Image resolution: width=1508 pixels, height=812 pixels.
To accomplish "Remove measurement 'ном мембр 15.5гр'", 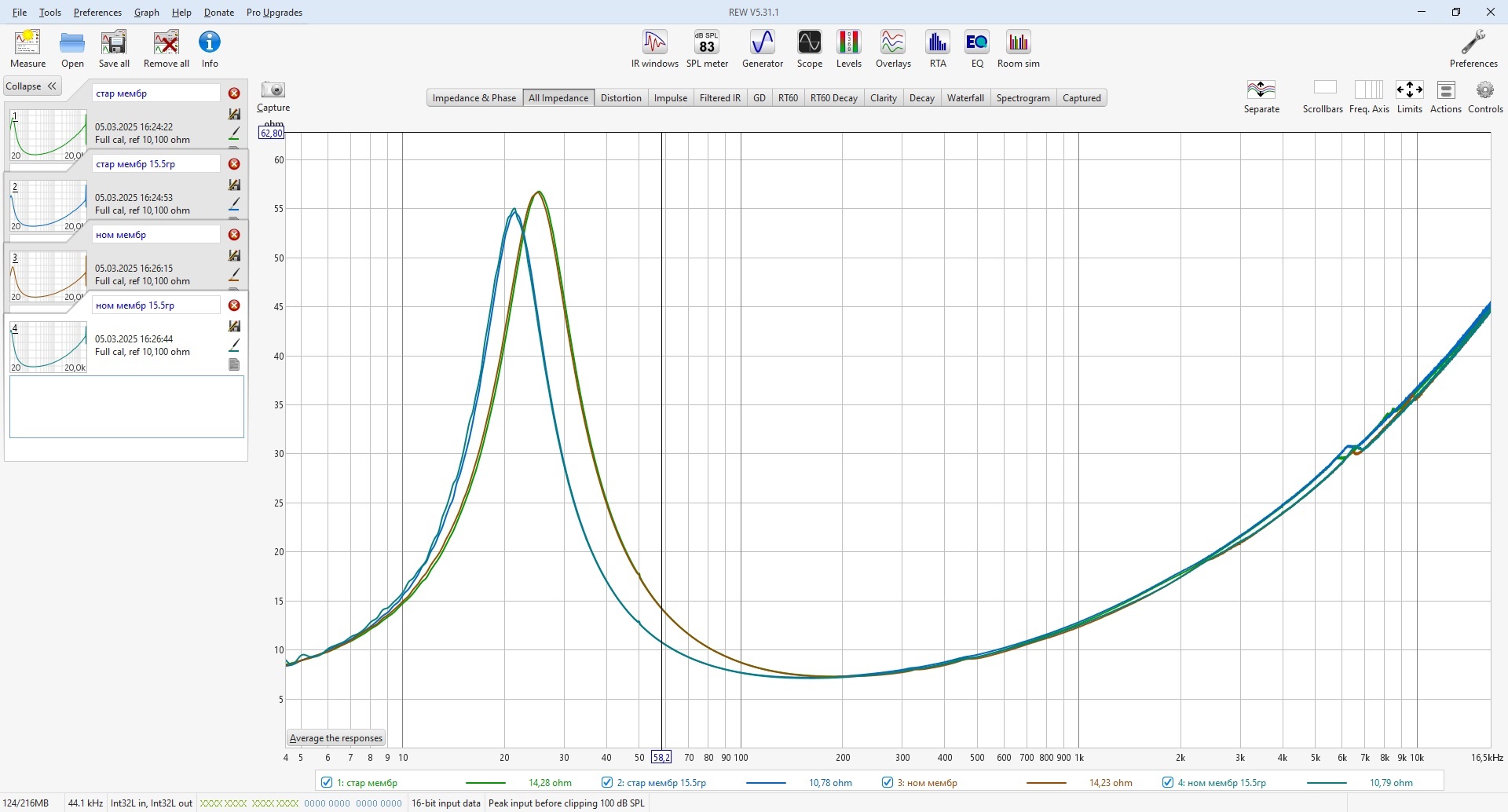I will pos(234,305).
